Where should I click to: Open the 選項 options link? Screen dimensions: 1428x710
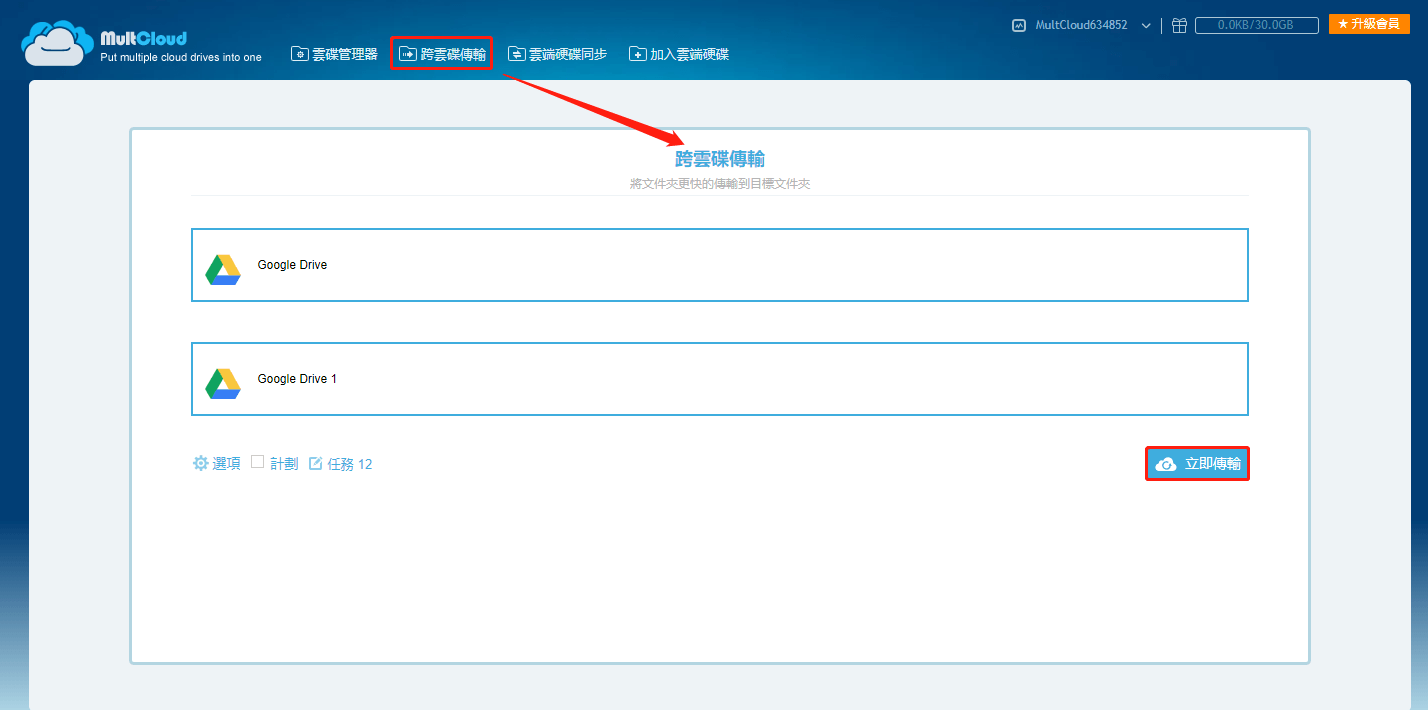226,464
